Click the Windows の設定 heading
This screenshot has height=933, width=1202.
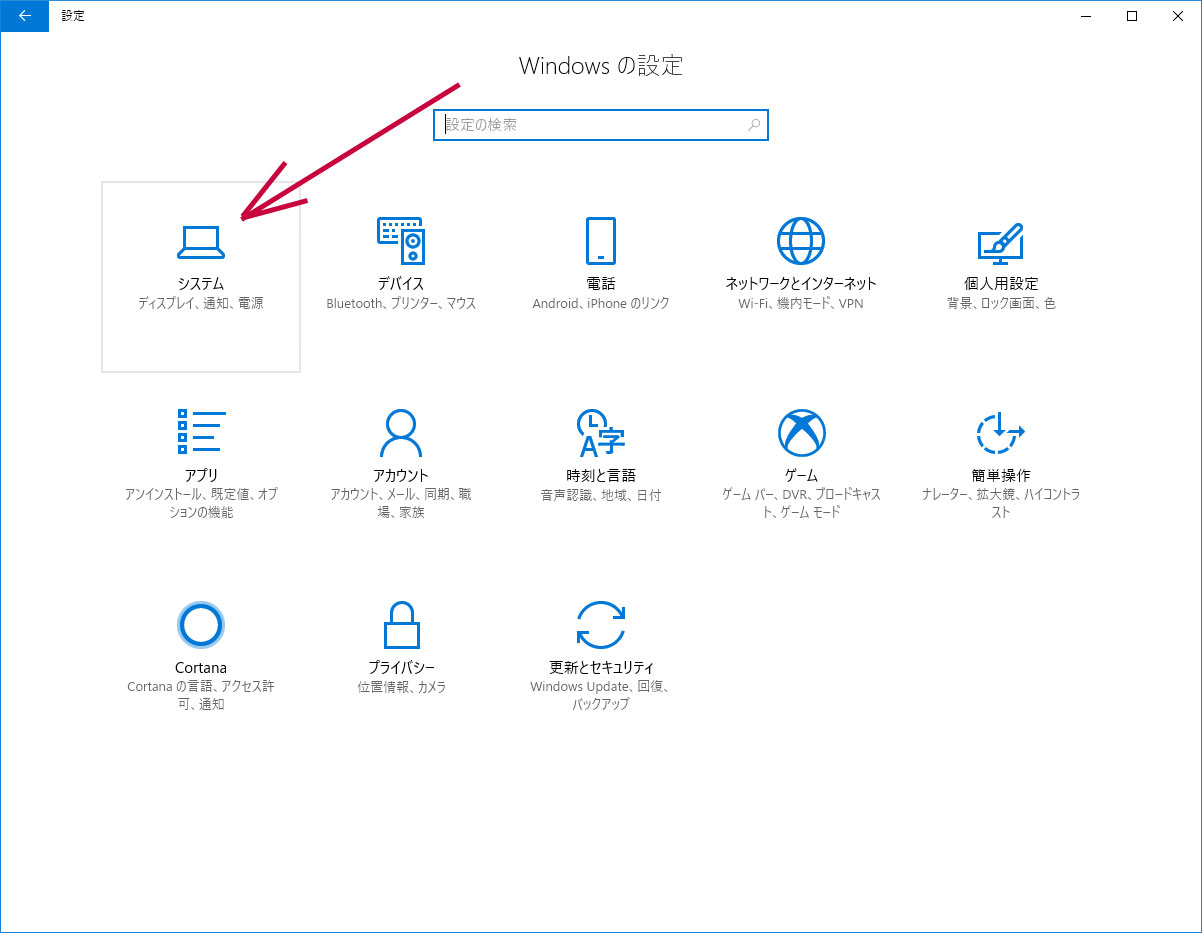pyautogui.click(x=601, y=66)
